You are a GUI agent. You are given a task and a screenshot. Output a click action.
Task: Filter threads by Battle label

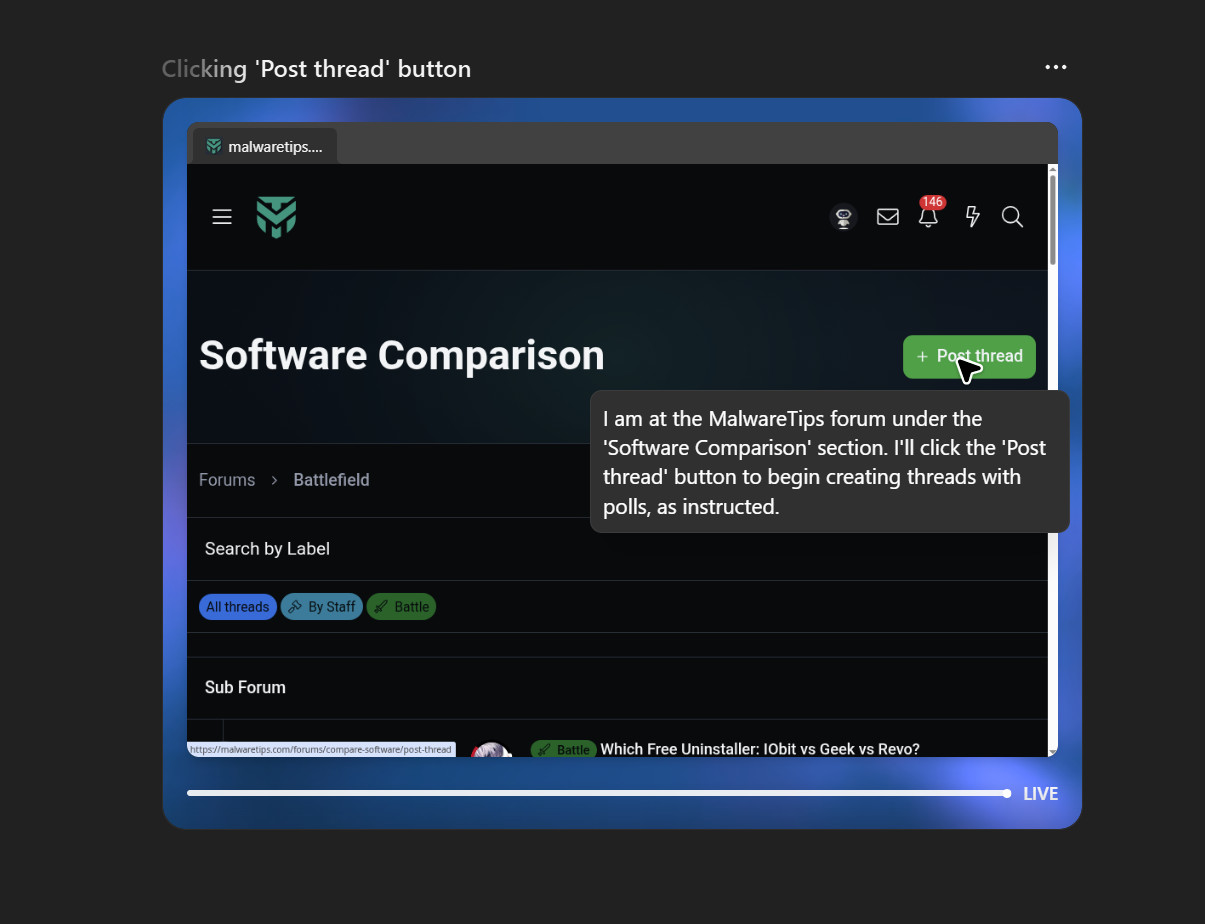(401, 607)
